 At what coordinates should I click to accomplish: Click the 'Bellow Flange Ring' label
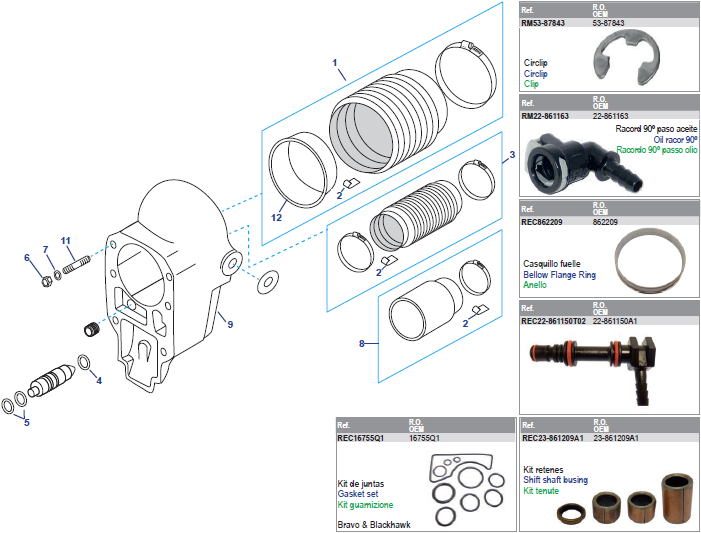(x=559, y=275)
